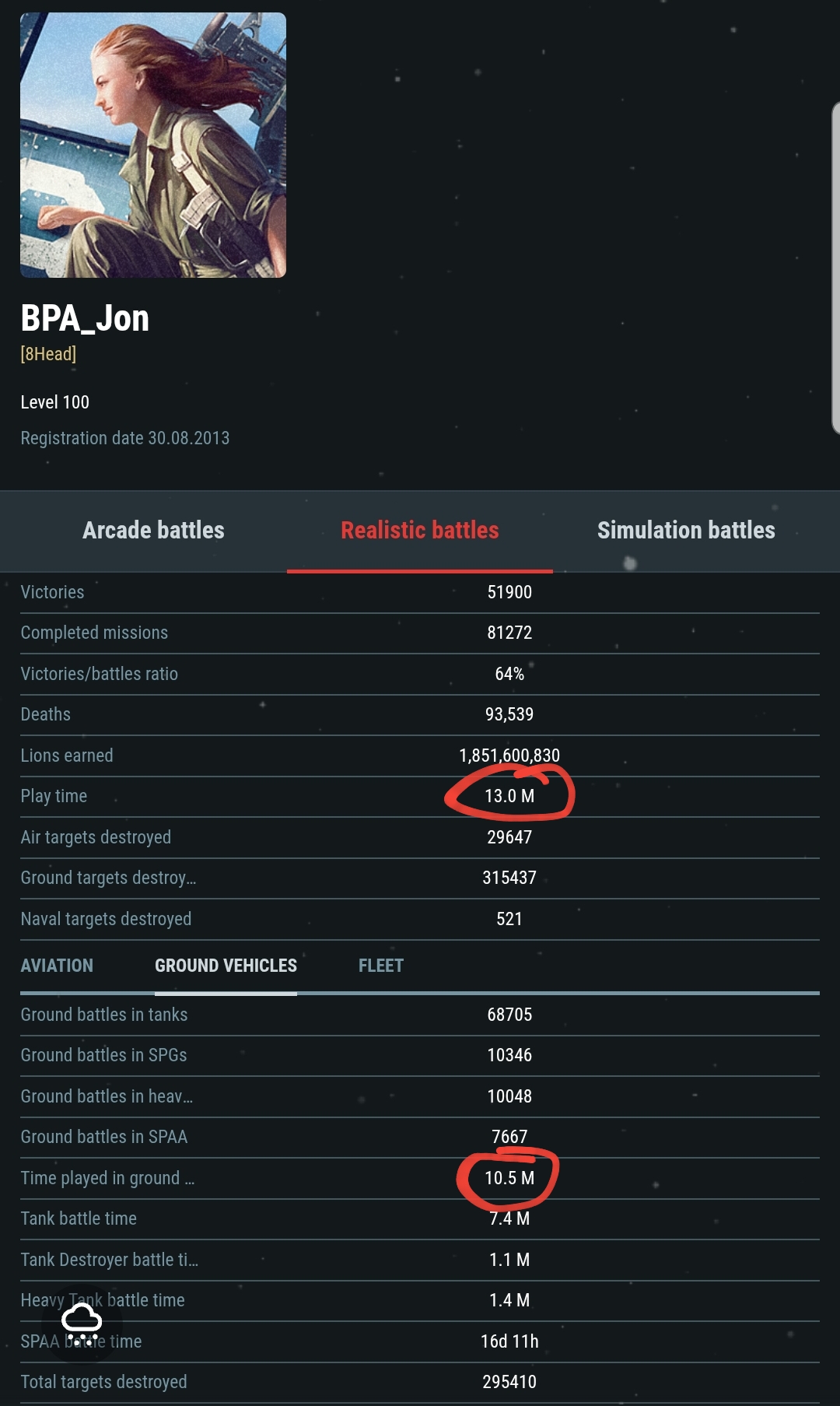Open the Fleet statistics tab
840x1406 pixels.
point(381,966)
